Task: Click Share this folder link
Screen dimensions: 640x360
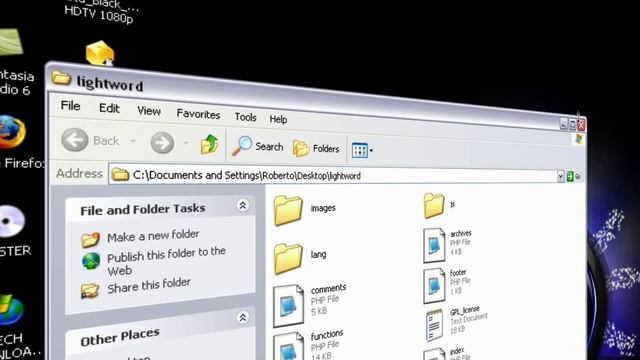Action: tap(149, 285)
